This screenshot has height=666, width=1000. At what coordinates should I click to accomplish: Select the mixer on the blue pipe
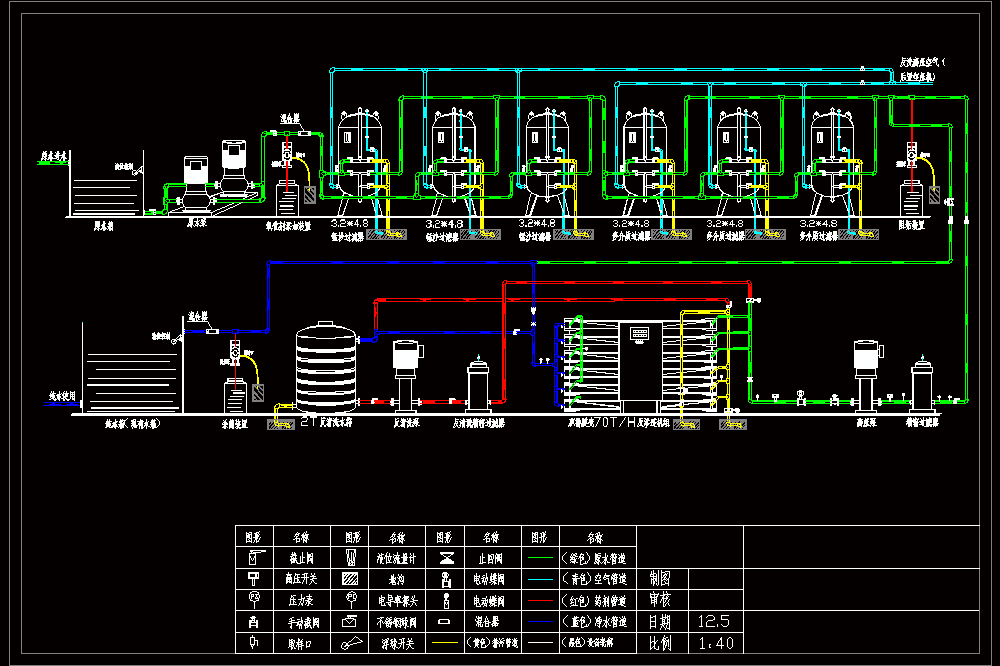click(212, 331)
